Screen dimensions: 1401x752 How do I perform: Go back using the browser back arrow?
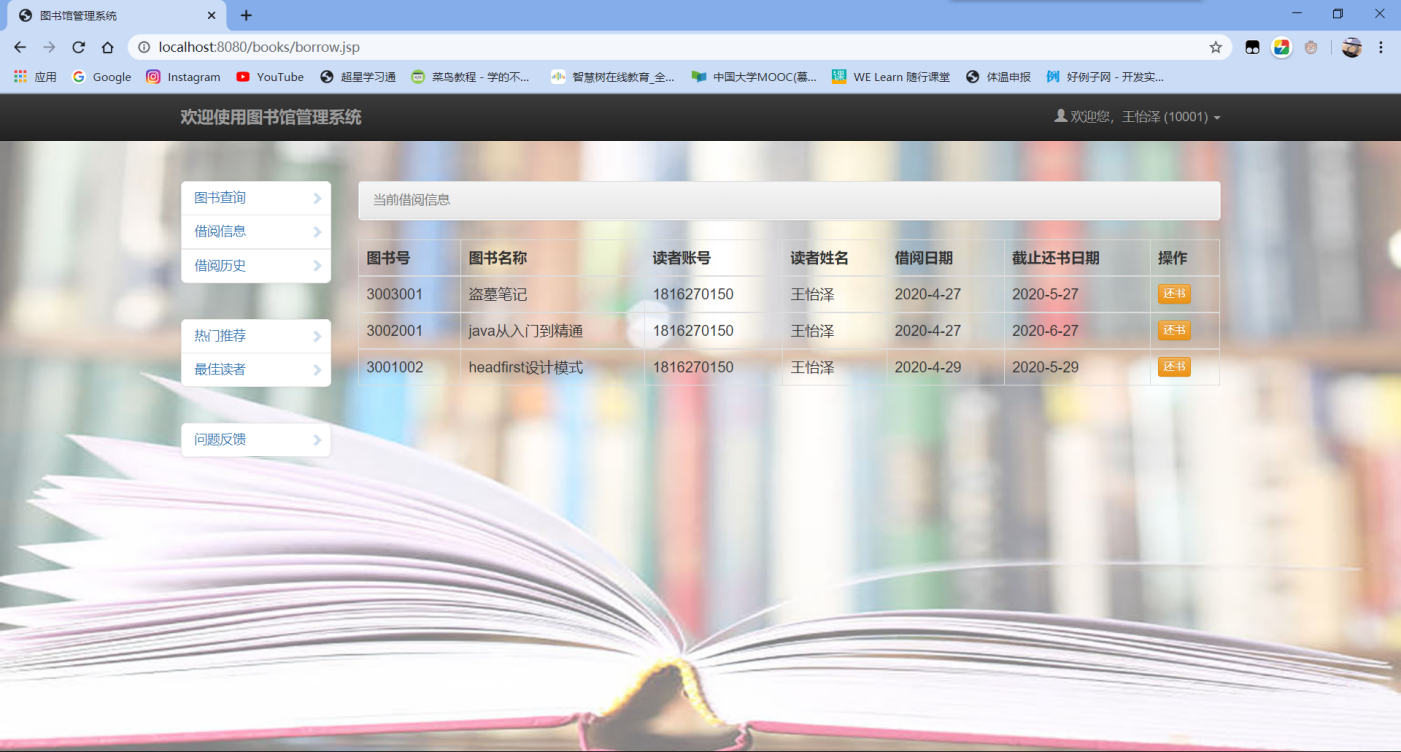pos(20,47)
